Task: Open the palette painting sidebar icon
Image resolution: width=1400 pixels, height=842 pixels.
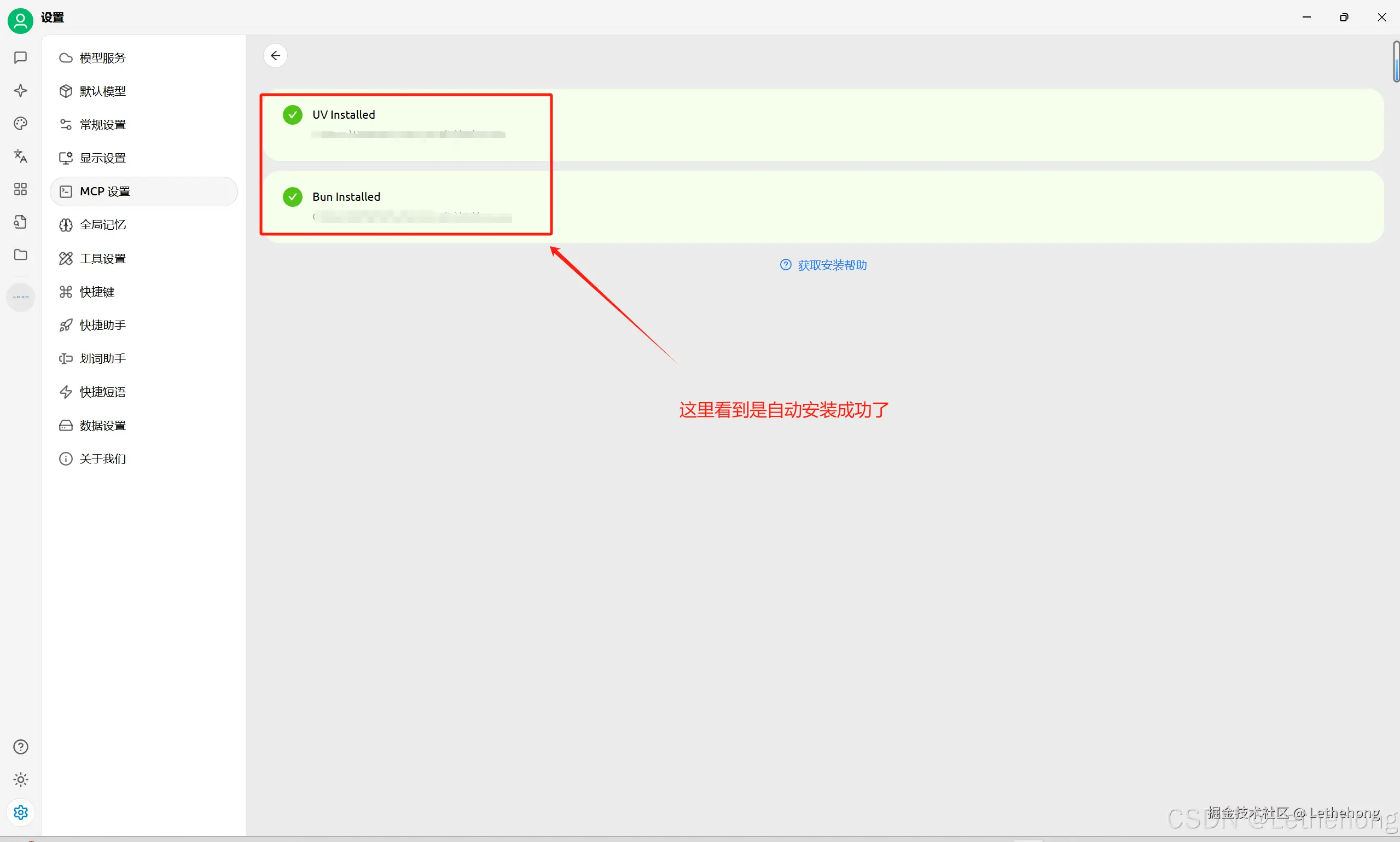Action: point(20,124)
